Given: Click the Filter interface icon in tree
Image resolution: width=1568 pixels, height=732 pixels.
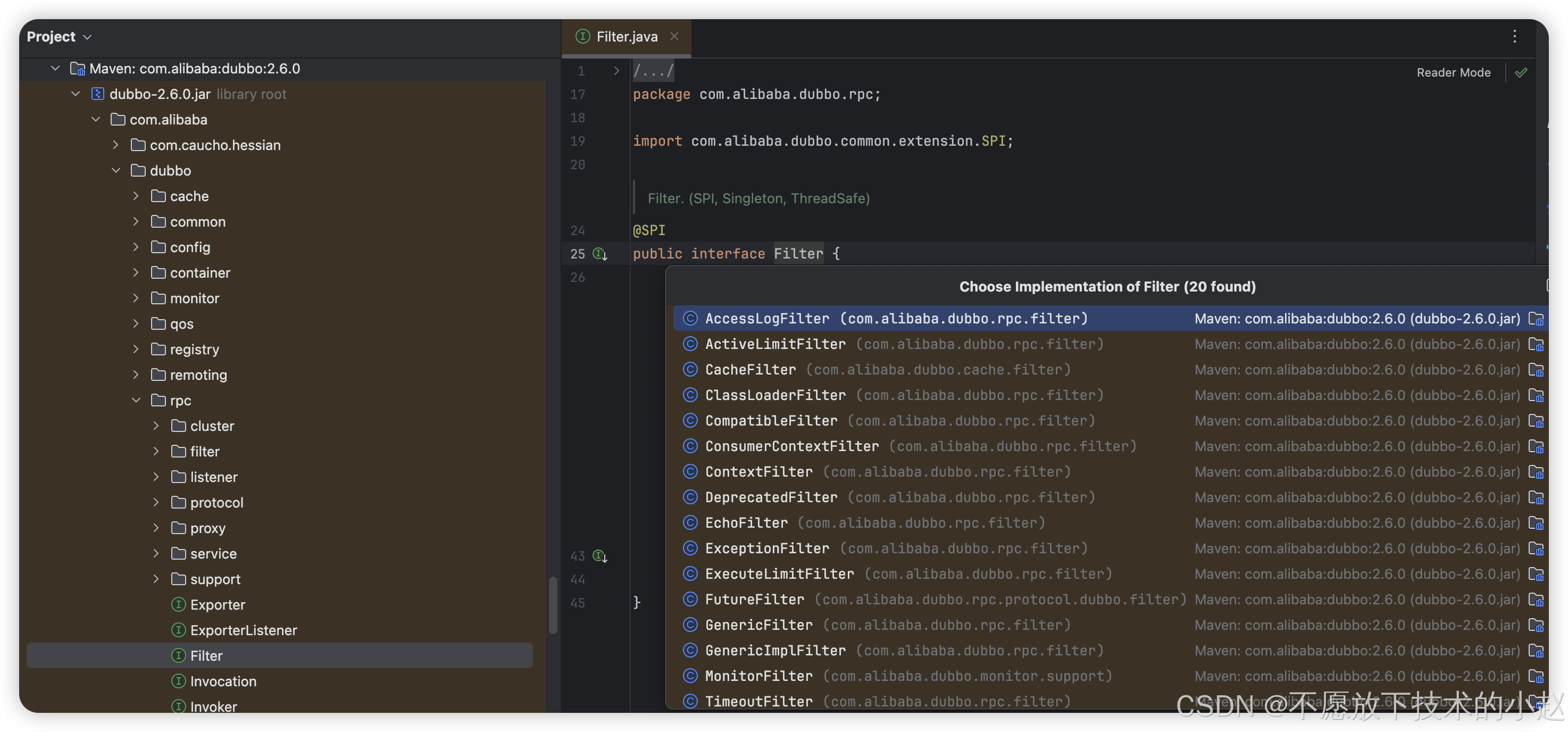Looking at the screenshot, I should coord(178,655).
